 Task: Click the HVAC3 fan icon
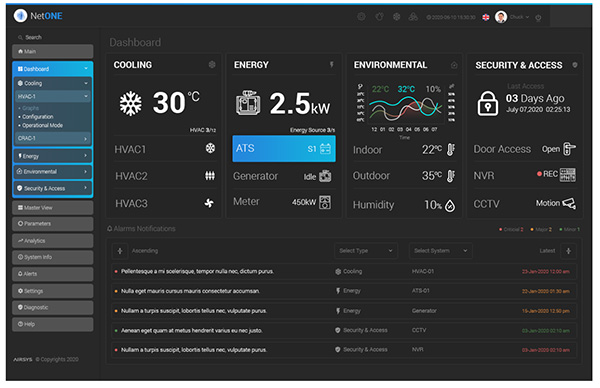tap(209, 203)
